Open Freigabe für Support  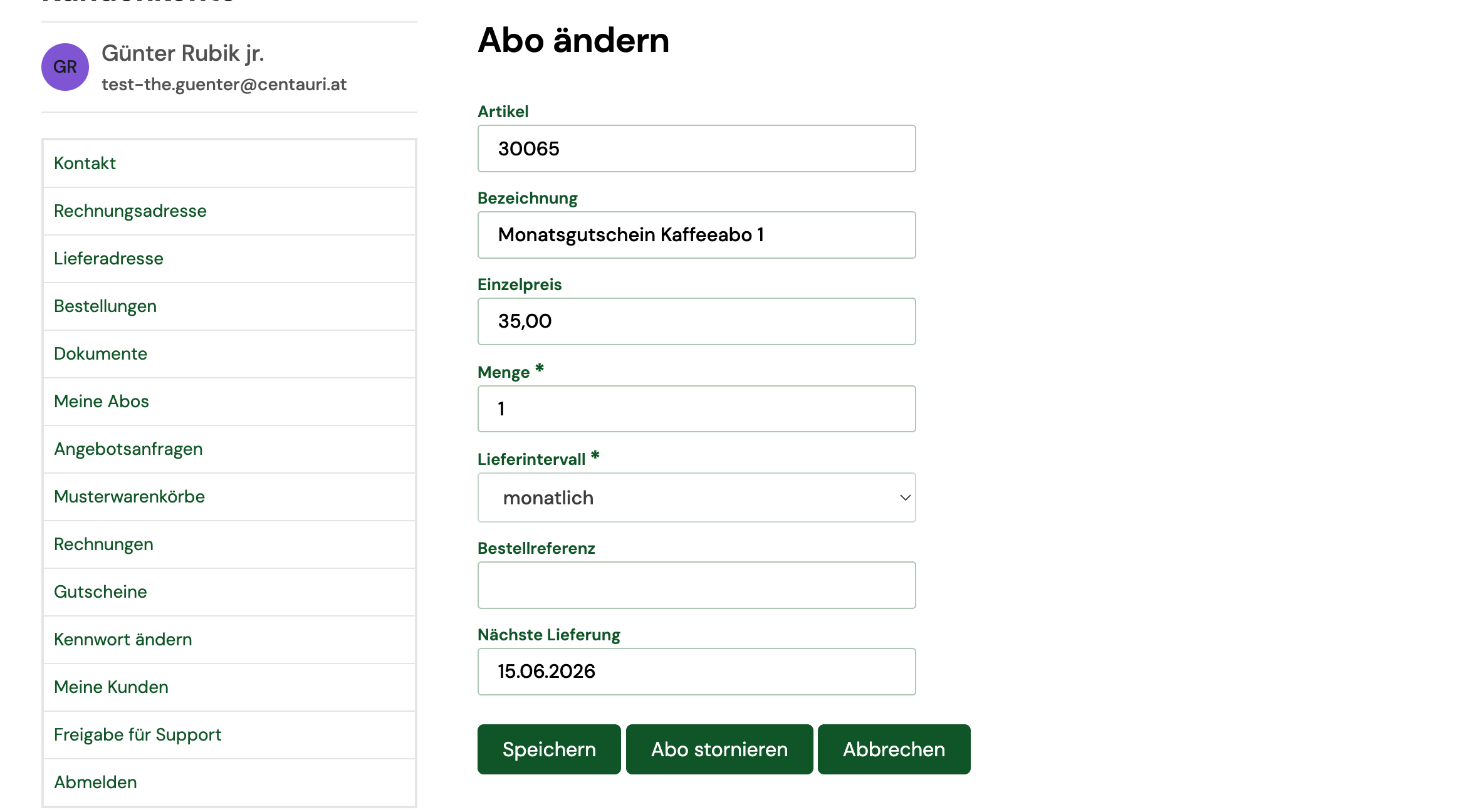pyautogui.click(x=229, y=735)
